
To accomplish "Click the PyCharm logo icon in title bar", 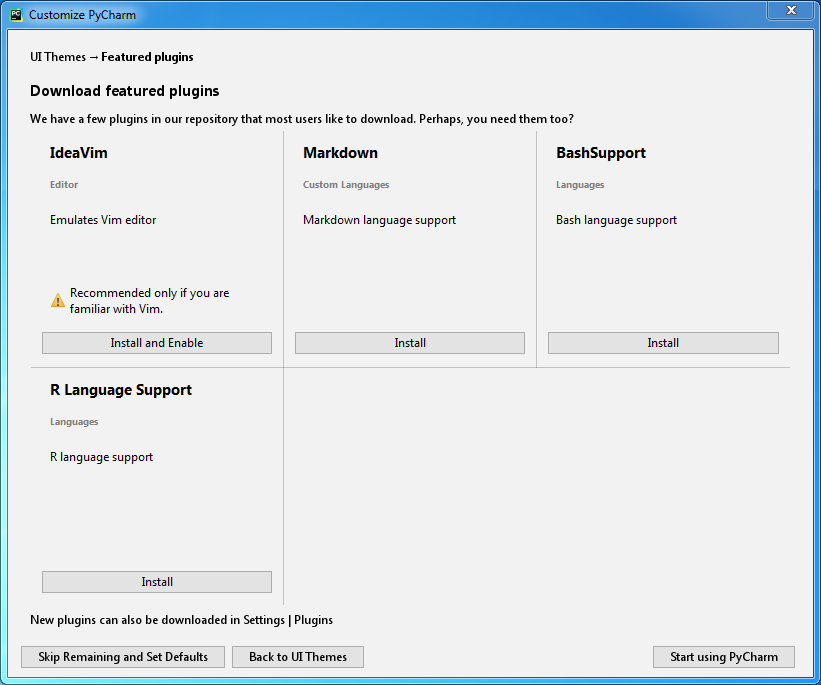I will [16, 15].
